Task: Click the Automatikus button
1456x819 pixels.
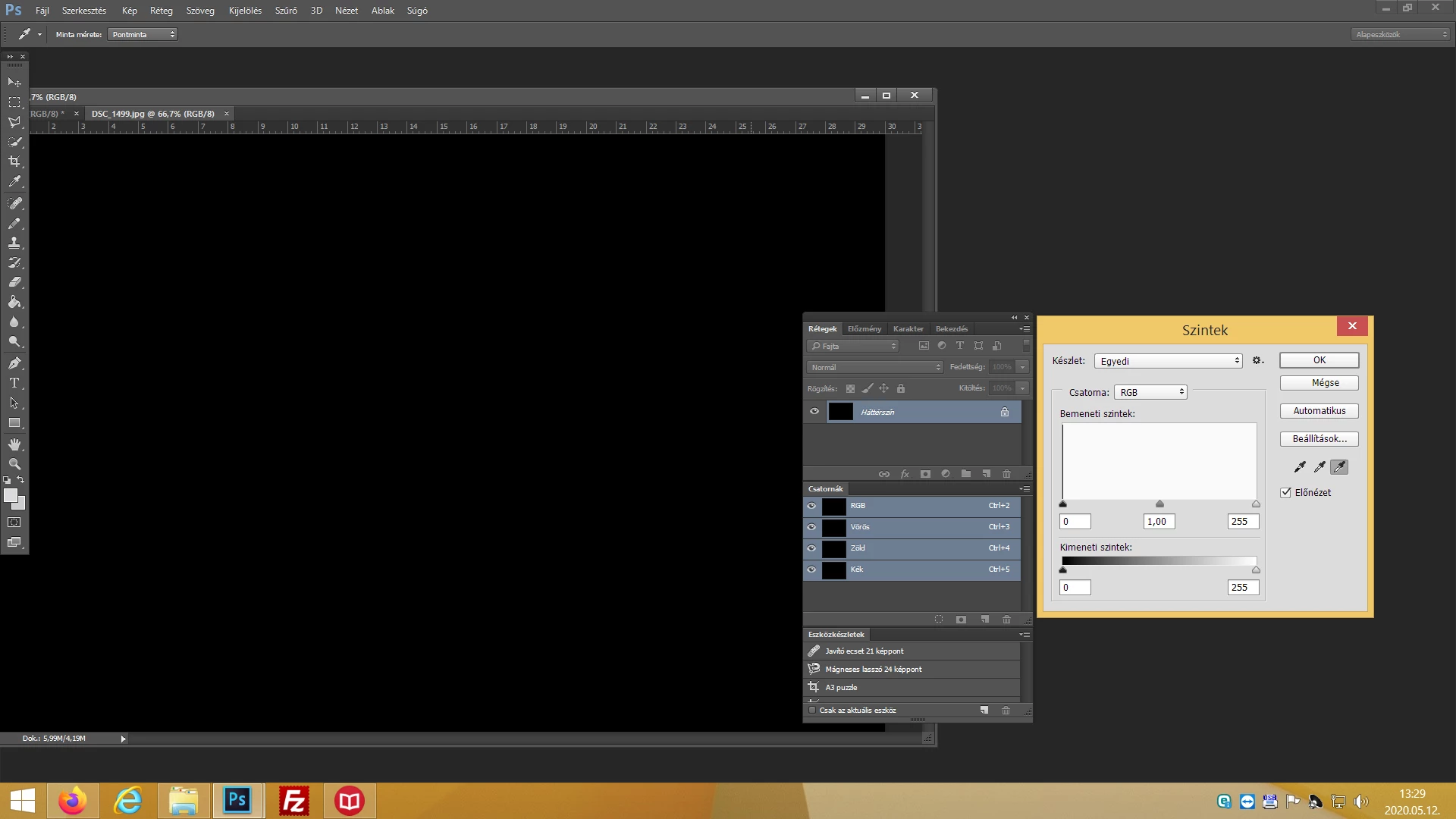Action: [x=1319, y=411]
